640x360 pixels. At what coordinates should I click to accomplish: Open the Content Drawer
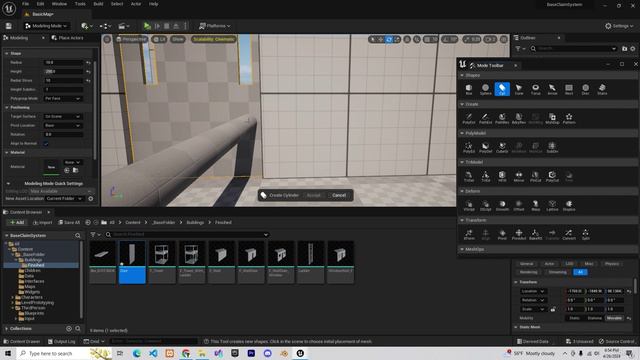(x=22, y=341)
